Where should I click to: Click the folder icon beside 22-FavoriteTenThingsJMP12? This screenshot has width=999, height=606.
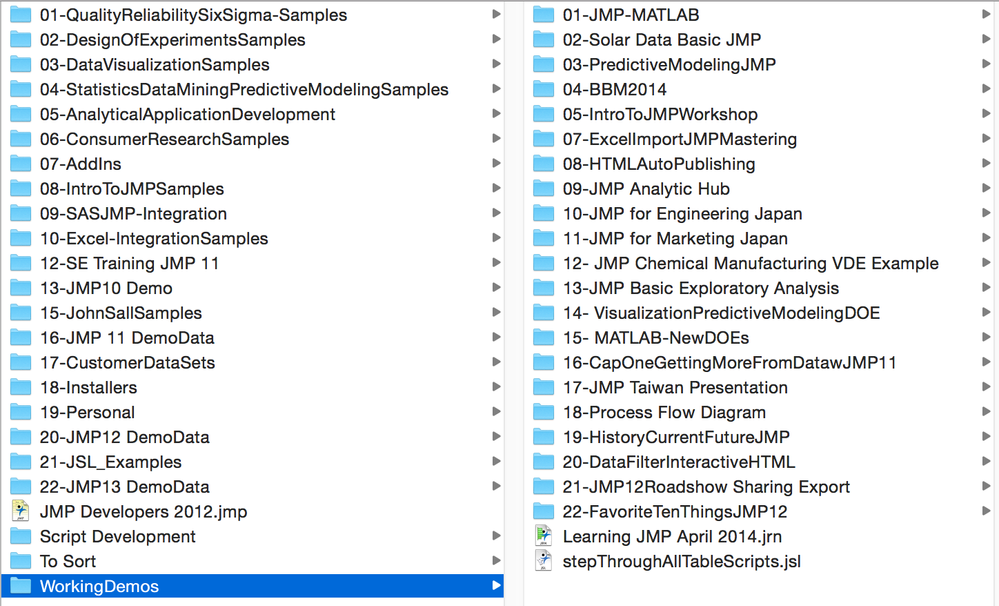543,511
